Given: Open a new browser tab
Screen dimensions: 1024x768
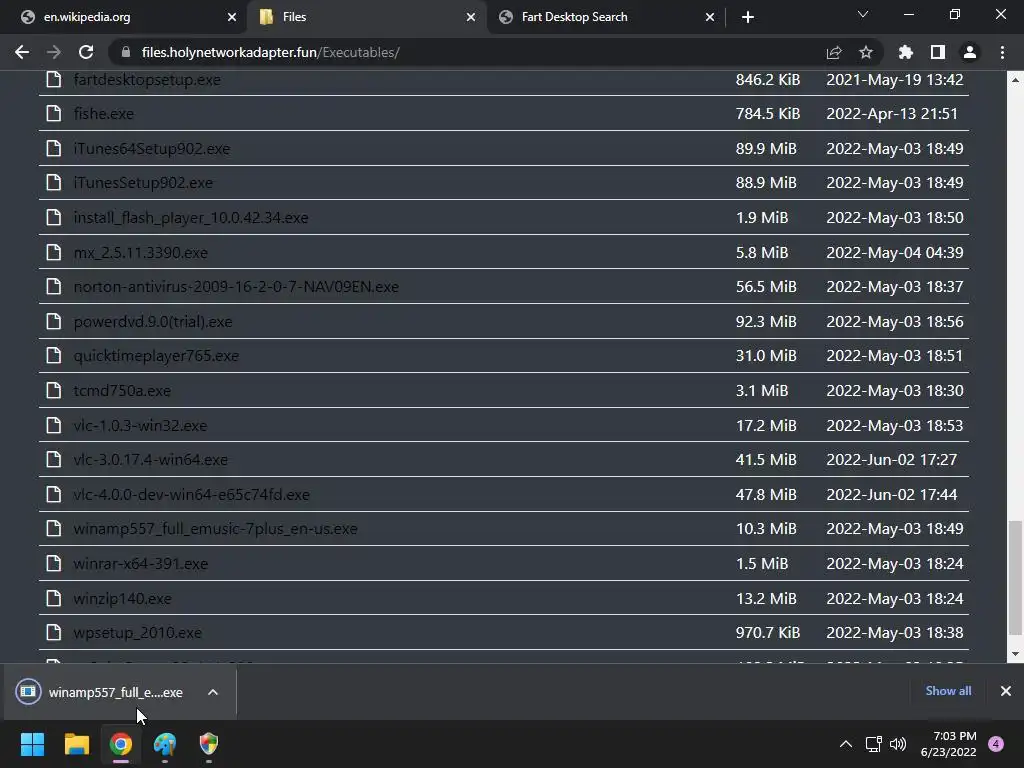Looking at the screenshot, I should tap(748, 17).
